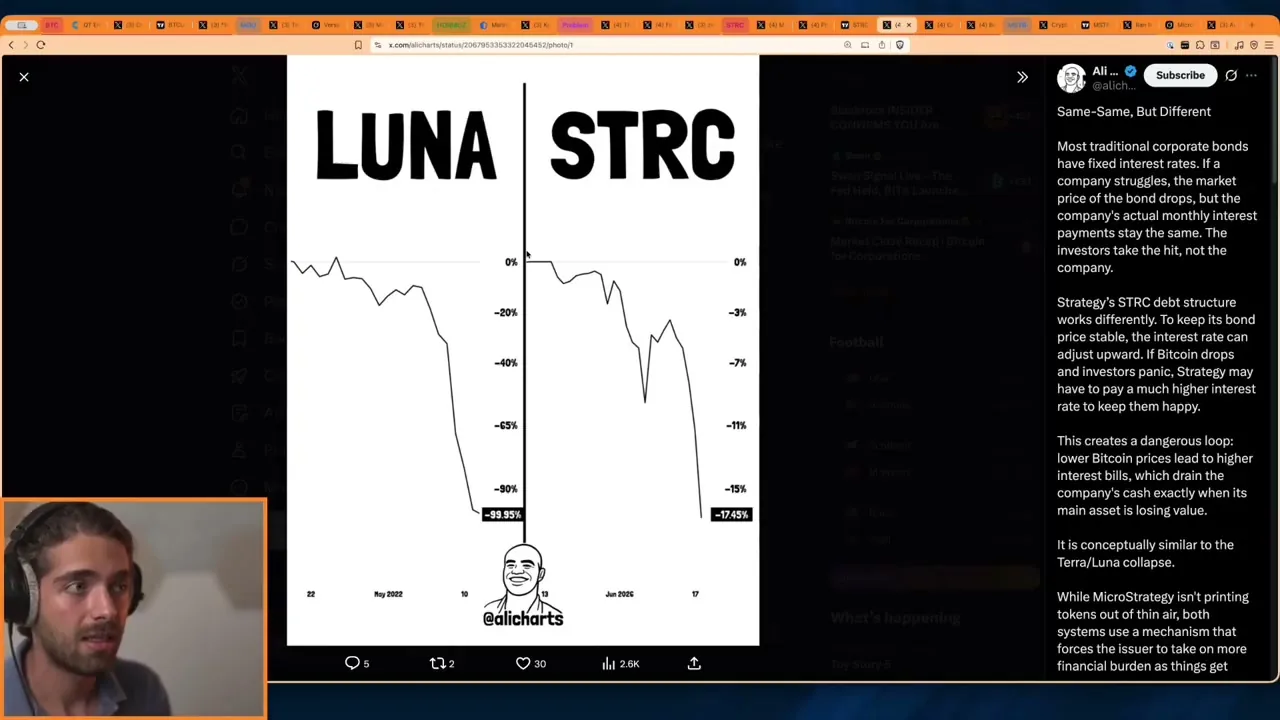Viewport: 1280px width, 720px height.
Task: Click the blue verified badge next to Ali
Action: (1130, 71)
